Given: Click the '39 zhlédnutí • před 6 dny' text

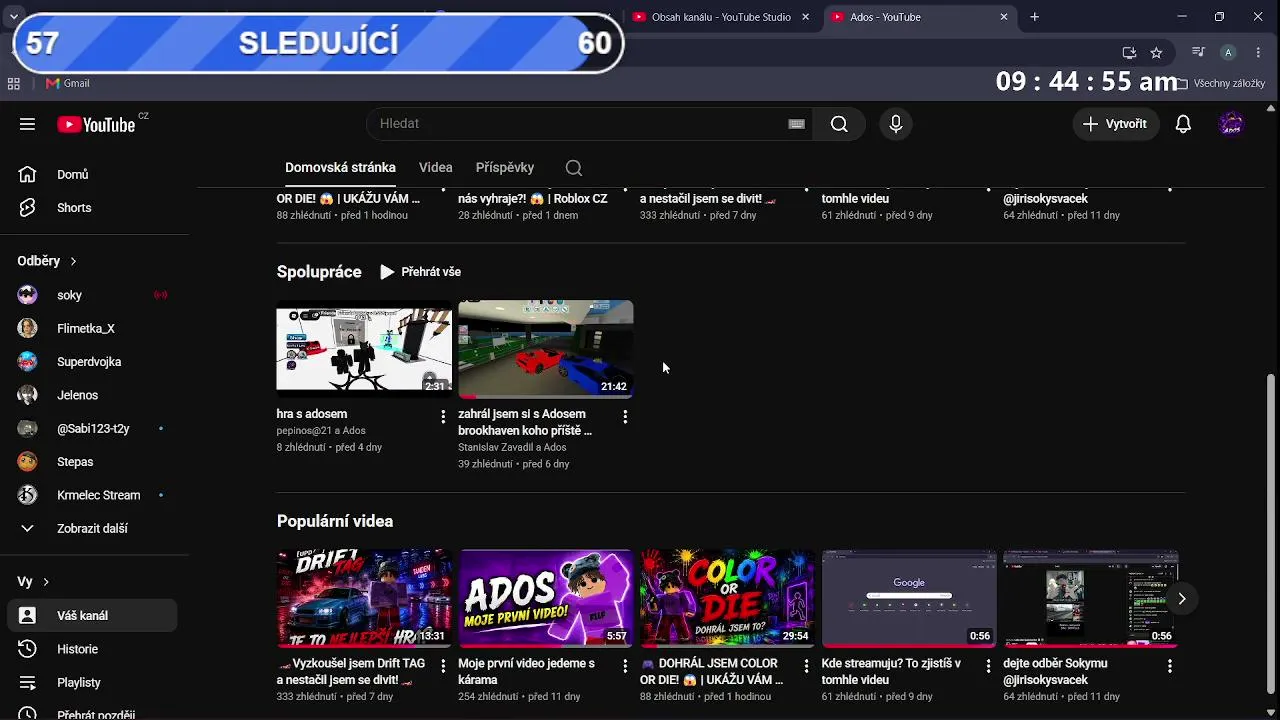Looking at the screenshot, I should pyautogui.click(x=513, y=464).
